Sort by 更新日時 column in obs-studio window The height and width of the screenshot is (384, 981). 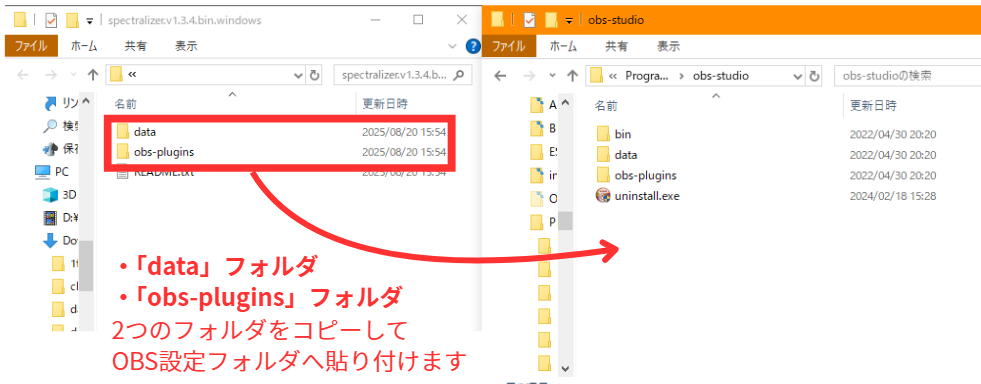(x=873, y=105)
